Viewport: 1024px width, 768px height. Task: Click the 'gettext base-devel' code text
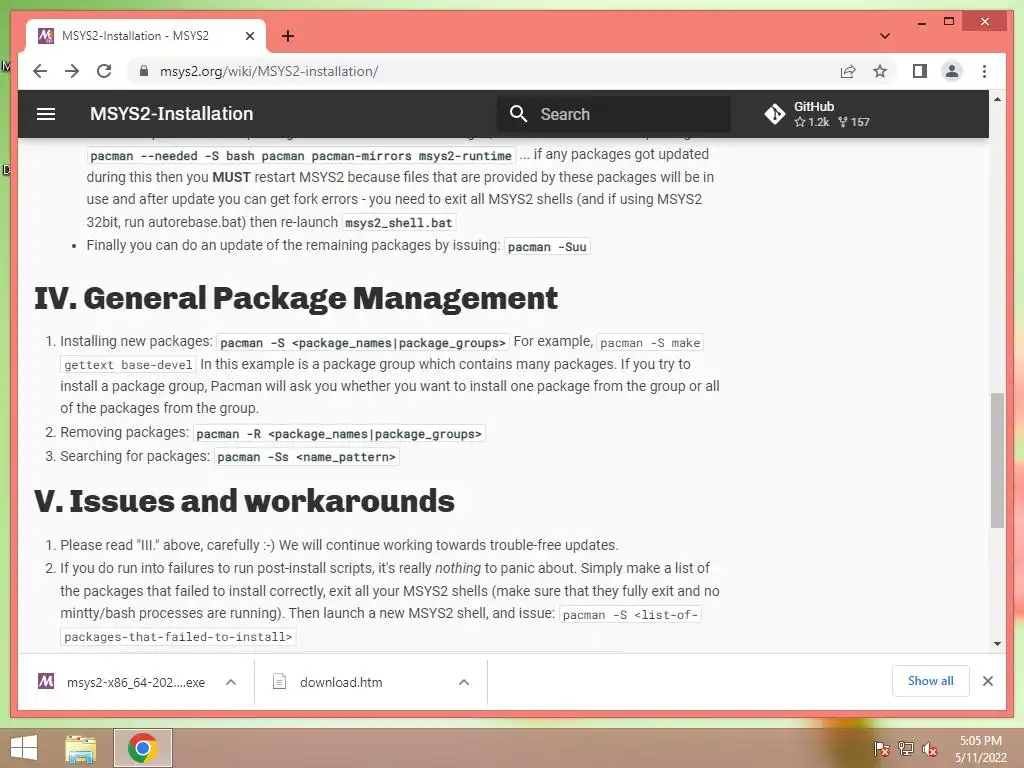tap(128, 364)
